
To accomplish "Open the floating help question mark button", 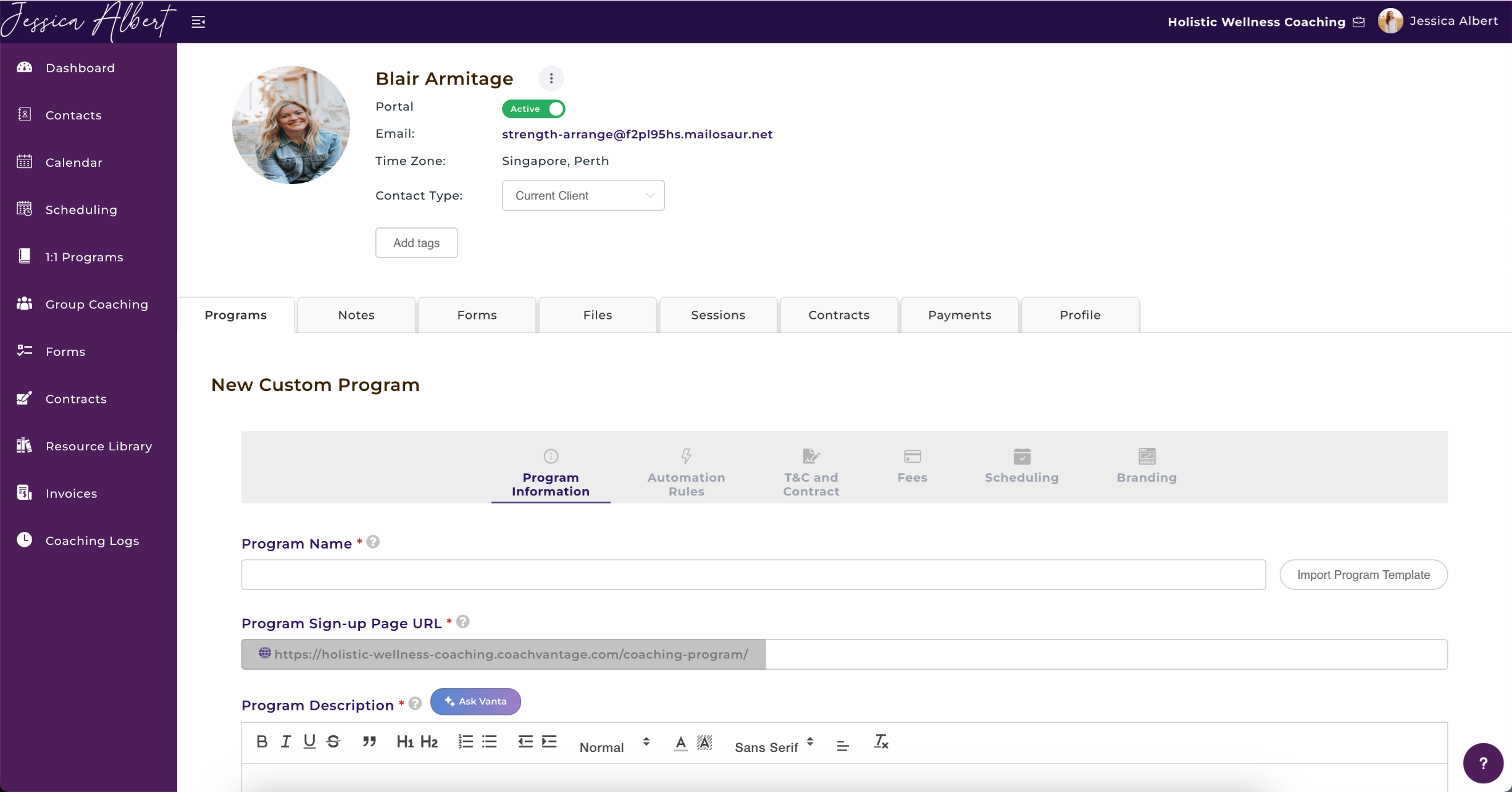I will pos(1482,763).
